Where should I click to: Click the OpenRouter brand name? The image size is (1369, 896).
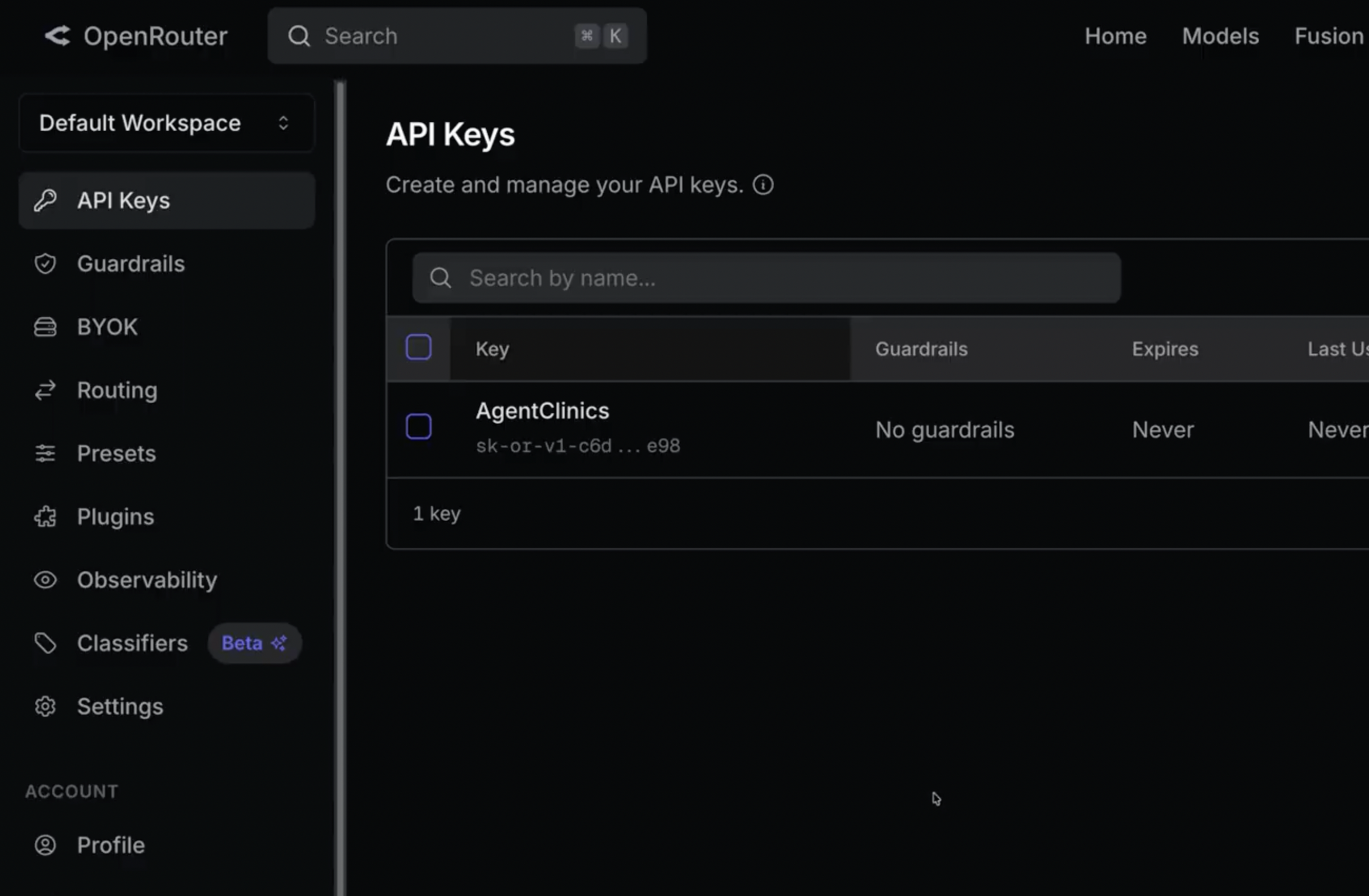tap(156, 36)
